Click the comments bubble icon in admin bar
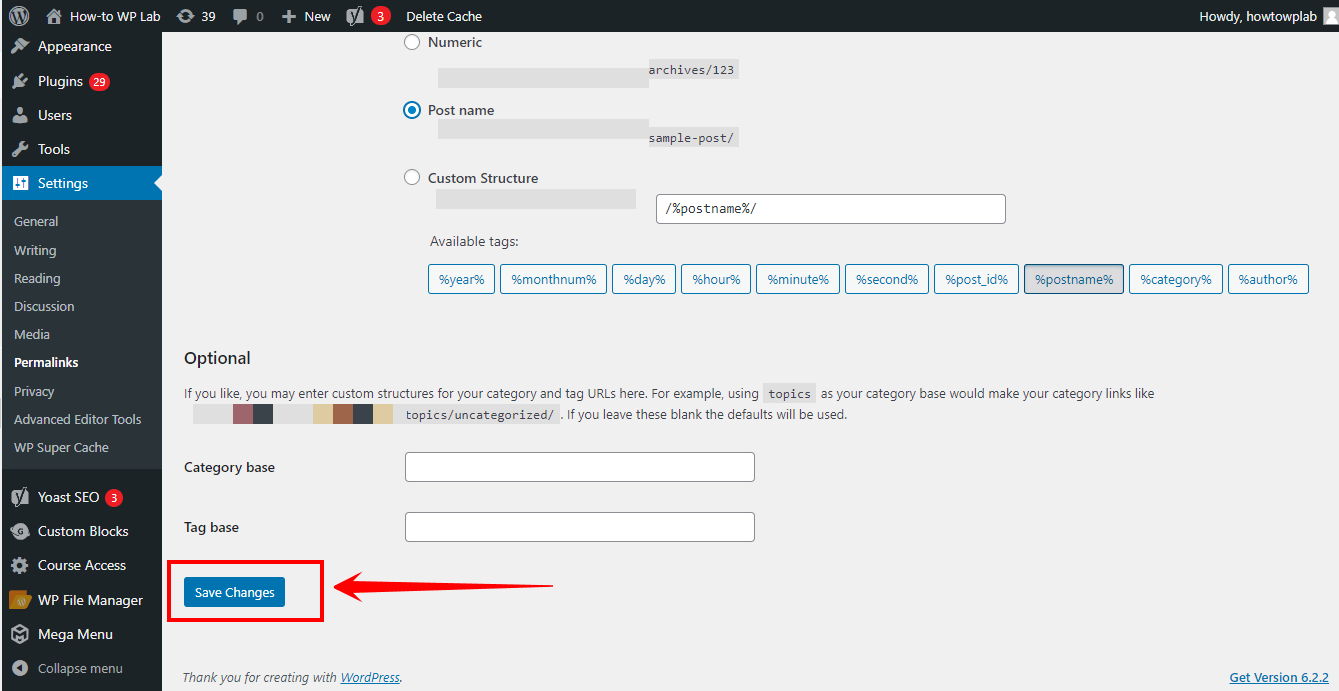 pyautogui.click(x=241, y=16)
